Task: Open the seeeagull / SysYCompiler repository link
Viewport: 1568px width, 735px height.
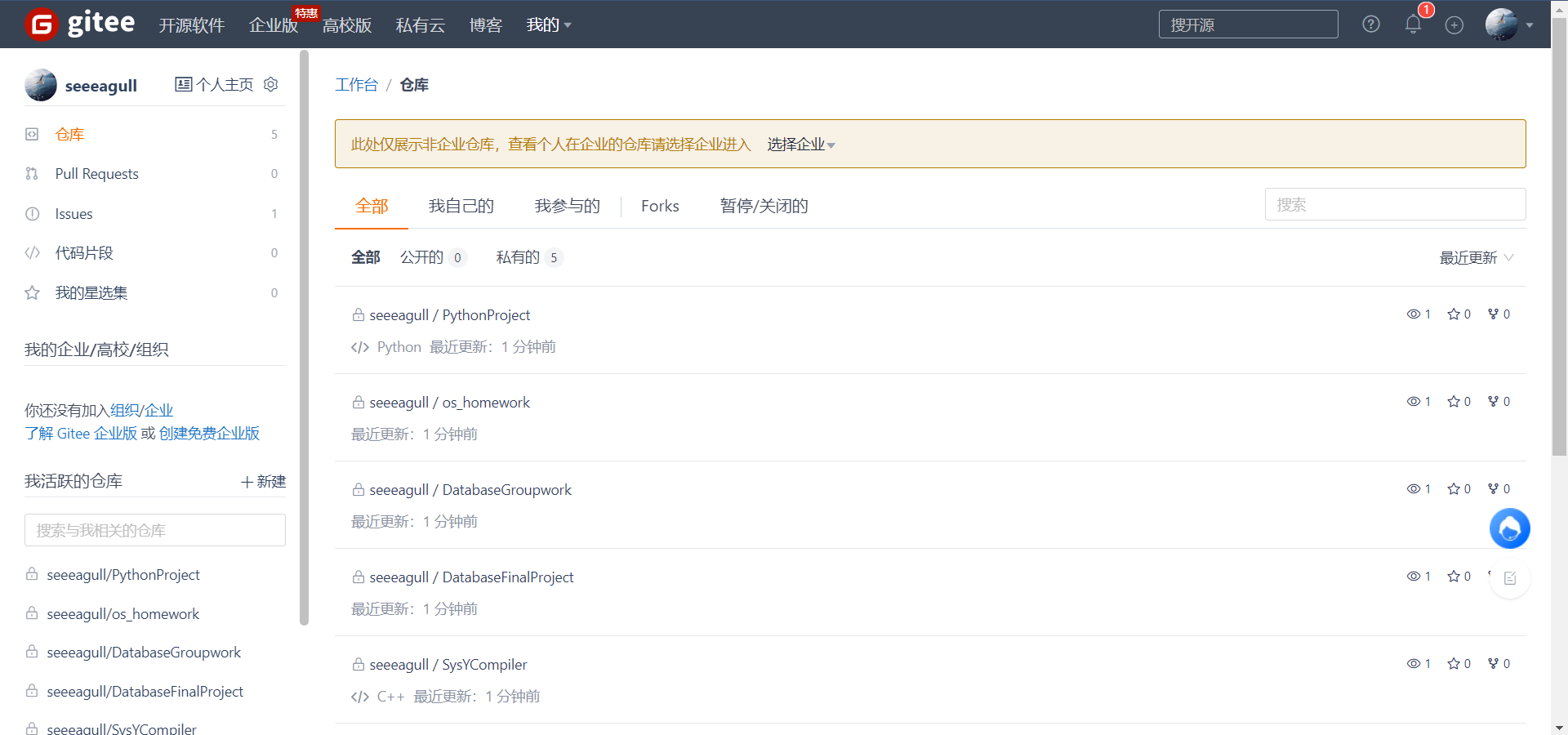Action: [448, 665]
